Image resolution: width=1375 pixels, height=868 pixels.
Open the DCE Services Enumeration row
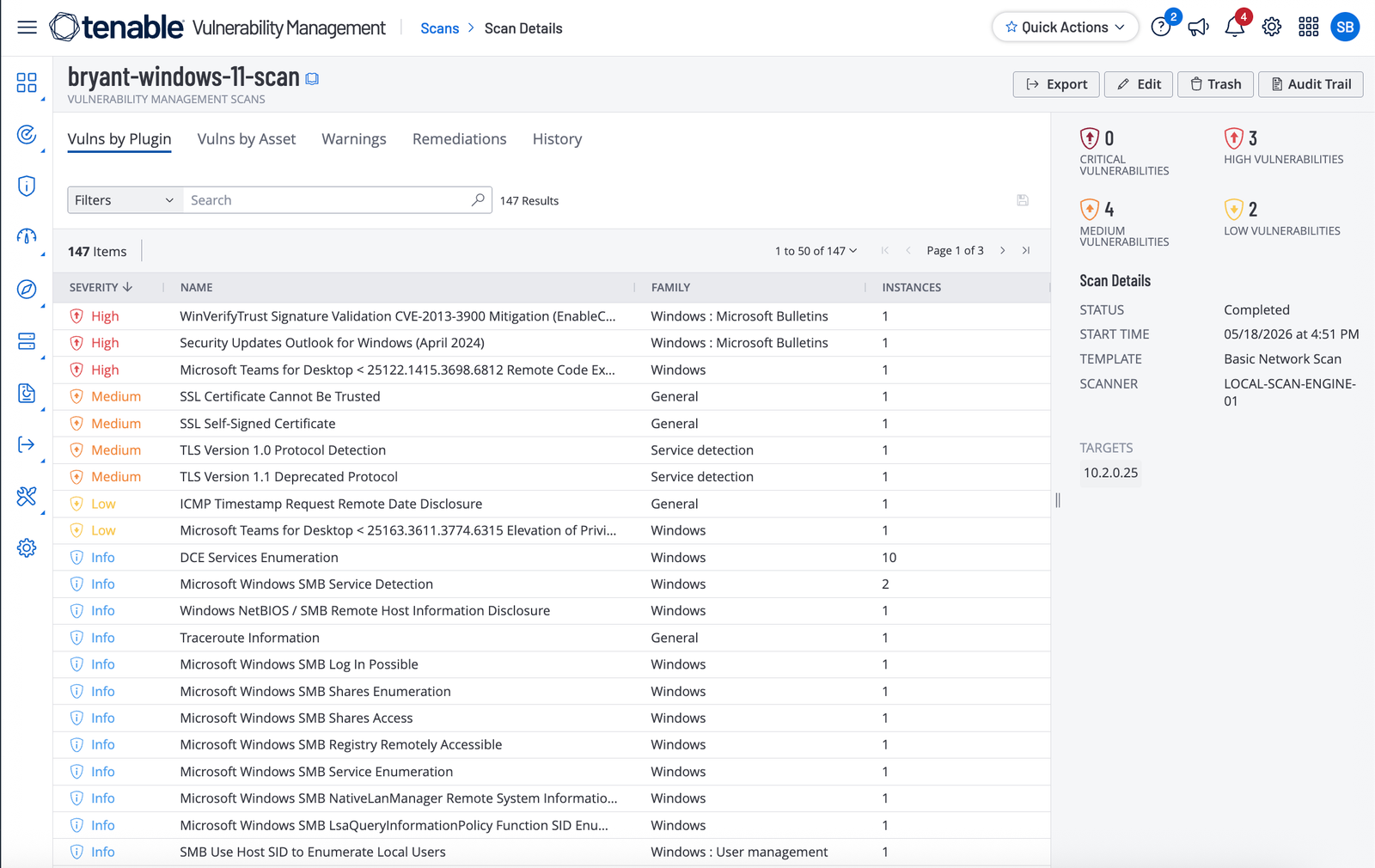tap(552, 558)
